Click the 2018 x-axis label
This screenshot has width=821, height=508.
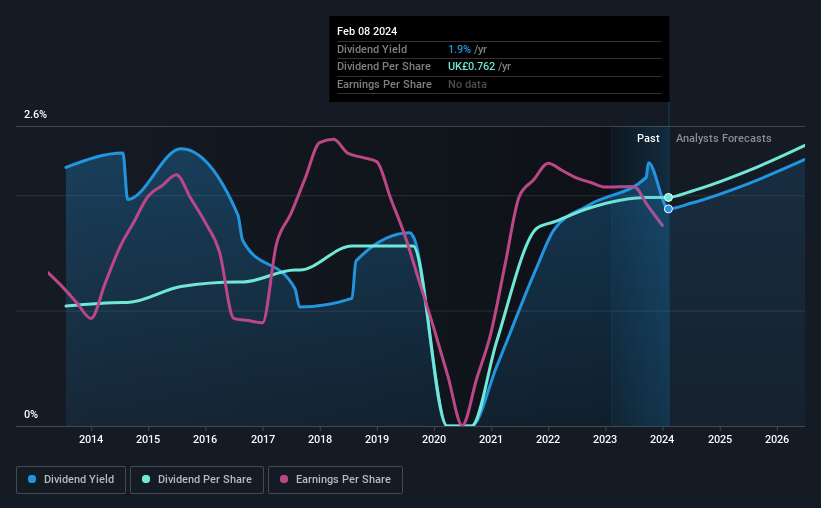pyautogui.click(x=320, y=439)
